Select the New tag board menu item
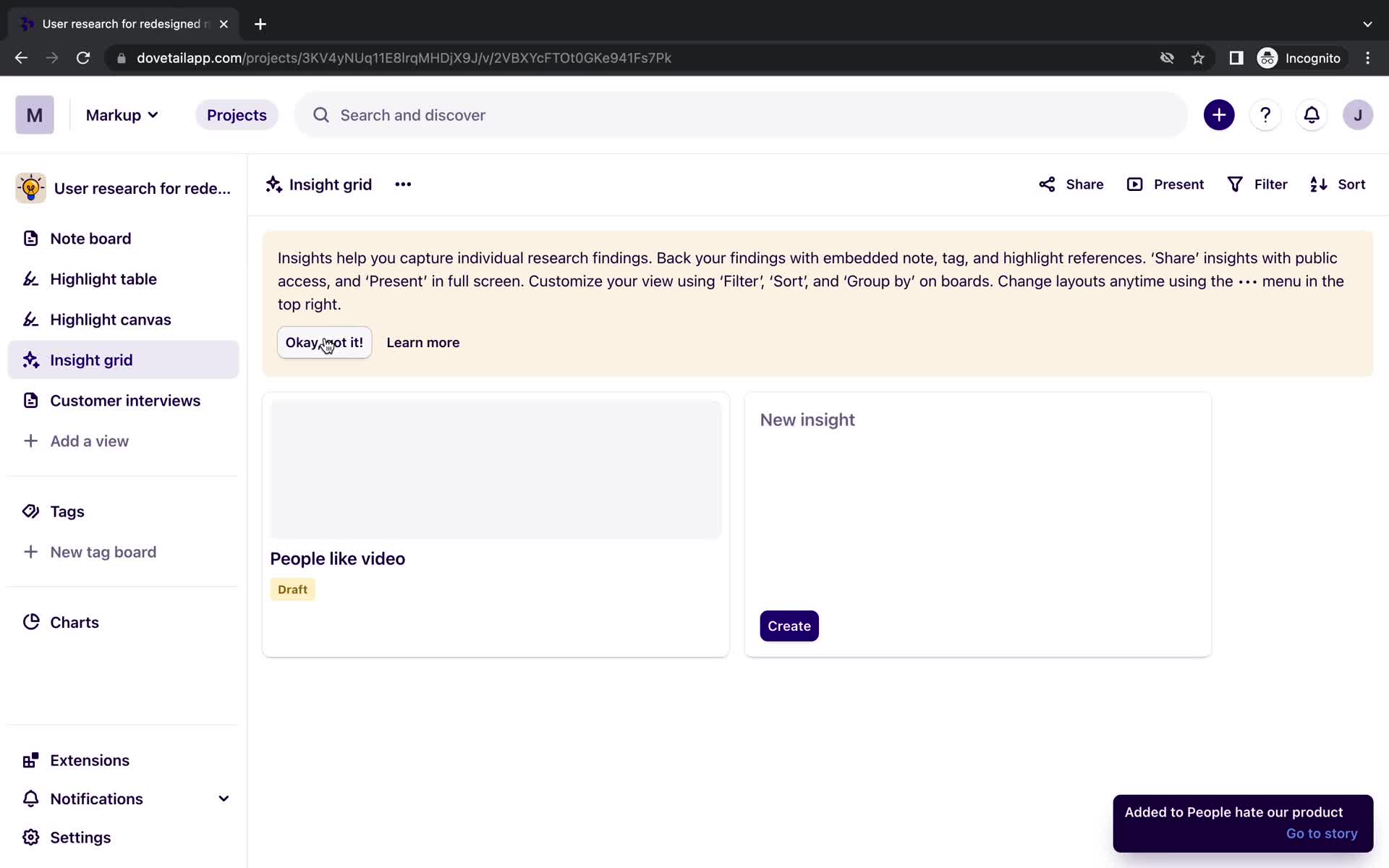 pos(104,551)
